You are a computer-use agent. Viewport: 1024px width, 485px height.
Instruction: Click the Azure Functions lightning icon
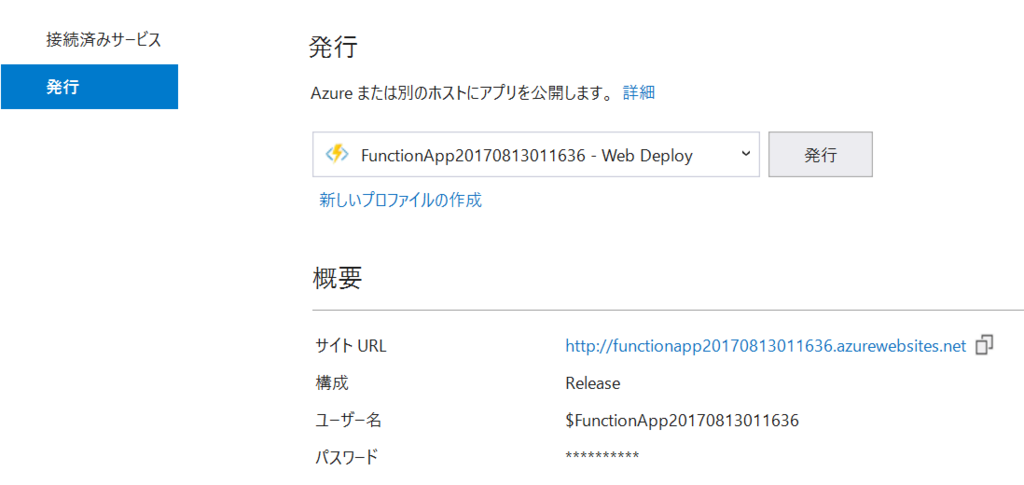336,155
